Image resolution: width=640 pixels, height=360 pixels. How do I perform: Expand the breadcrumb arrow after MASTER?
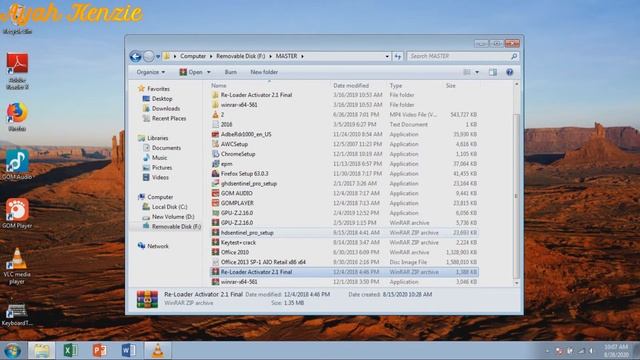pos(302,56)
